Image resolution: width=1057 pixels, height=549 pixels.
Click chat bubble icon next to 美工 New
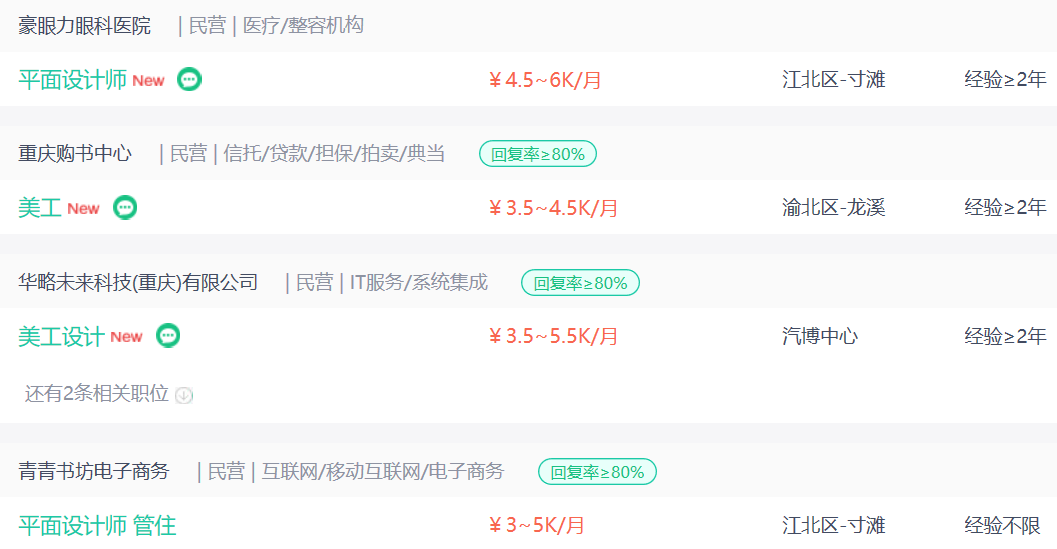coord(125,208)
